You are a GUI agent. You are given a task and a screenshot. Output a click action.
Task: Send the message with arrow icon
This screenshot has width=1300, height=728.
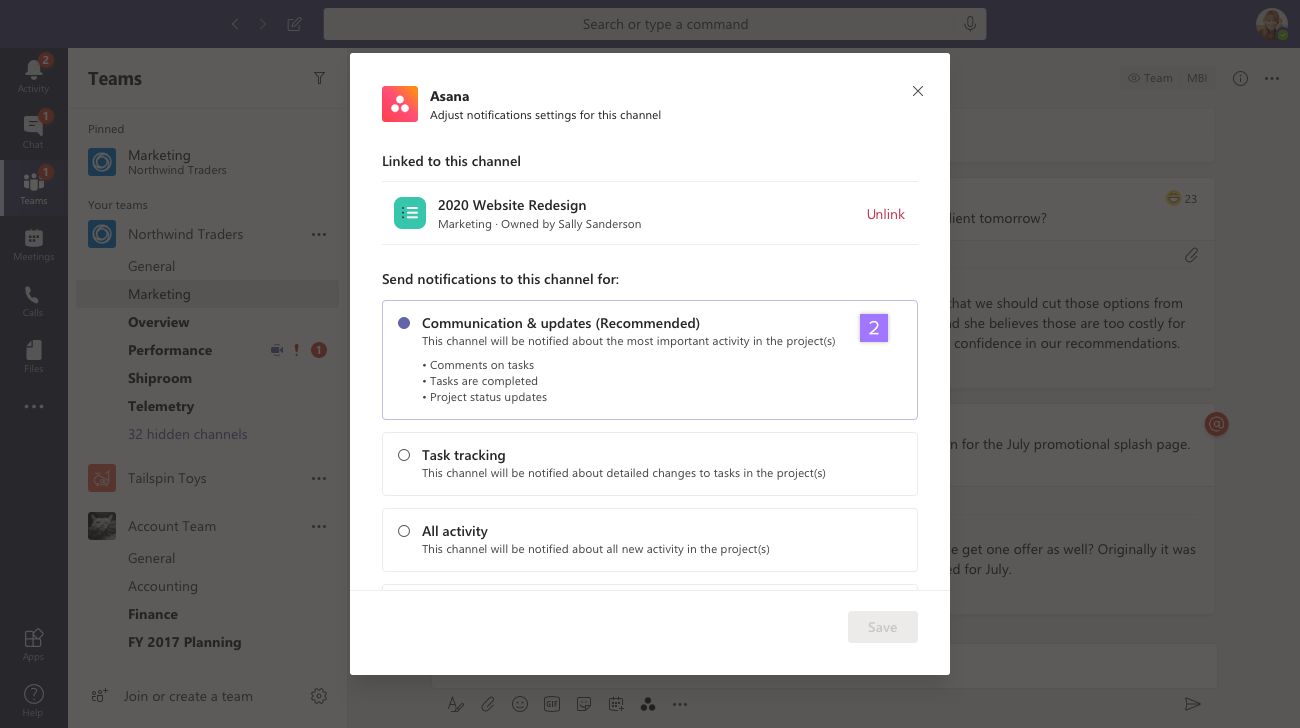[x=1192, y=704]
